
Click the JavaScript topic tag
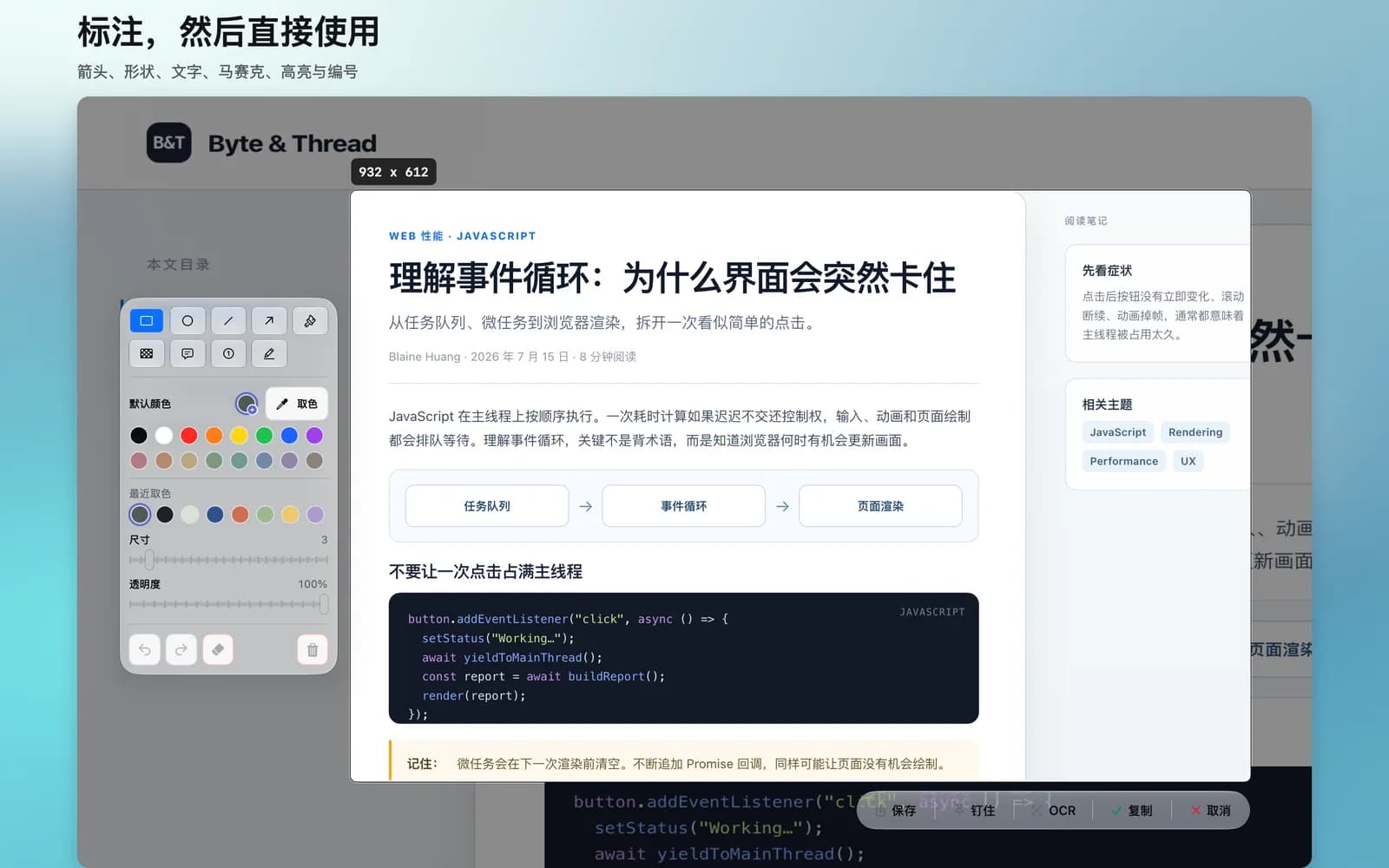tap(1118, 432)
